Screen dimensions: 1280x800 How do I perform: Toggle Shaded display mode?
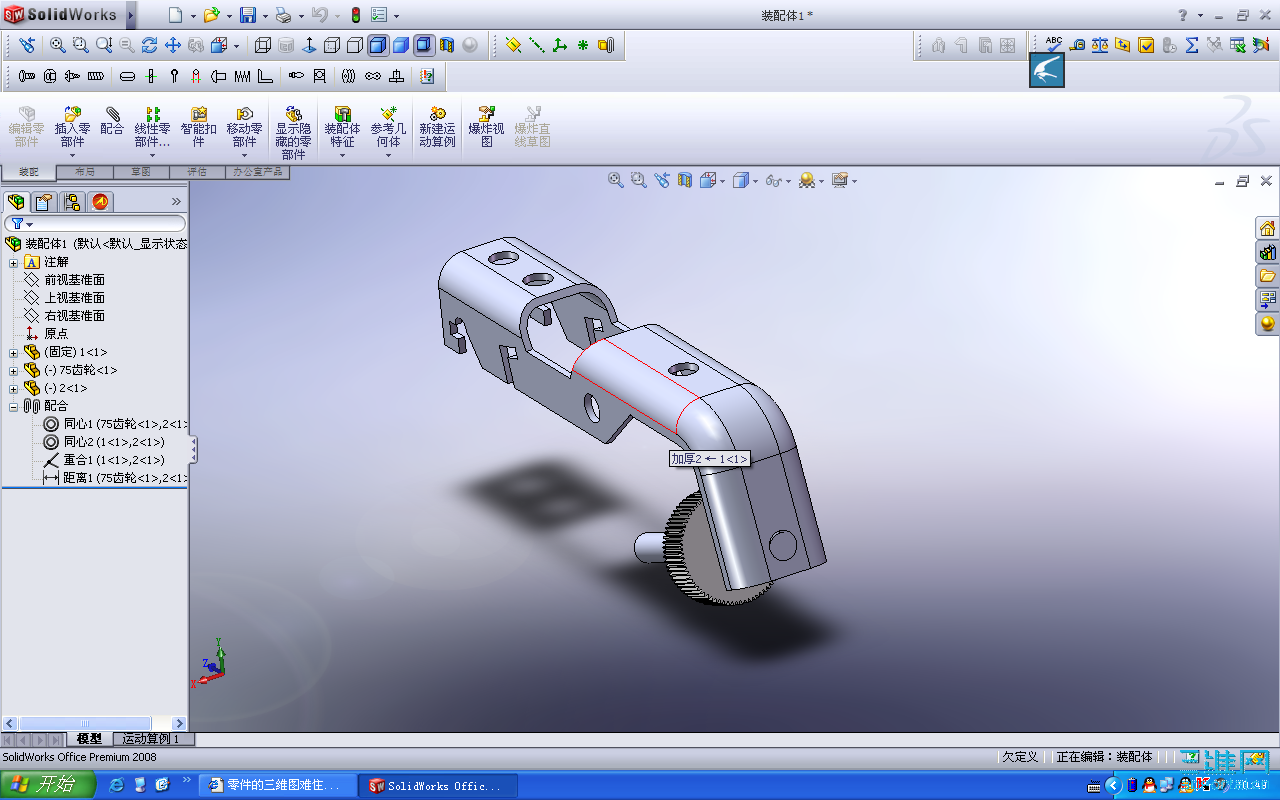pos(401,45)
